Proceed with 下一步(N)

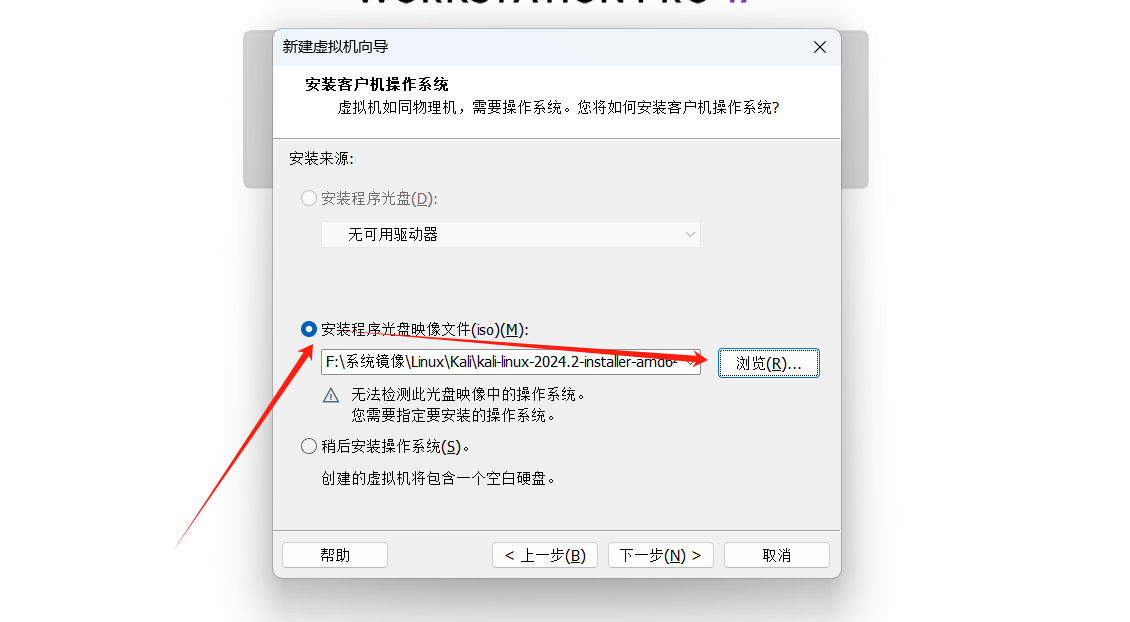[661, 555]
